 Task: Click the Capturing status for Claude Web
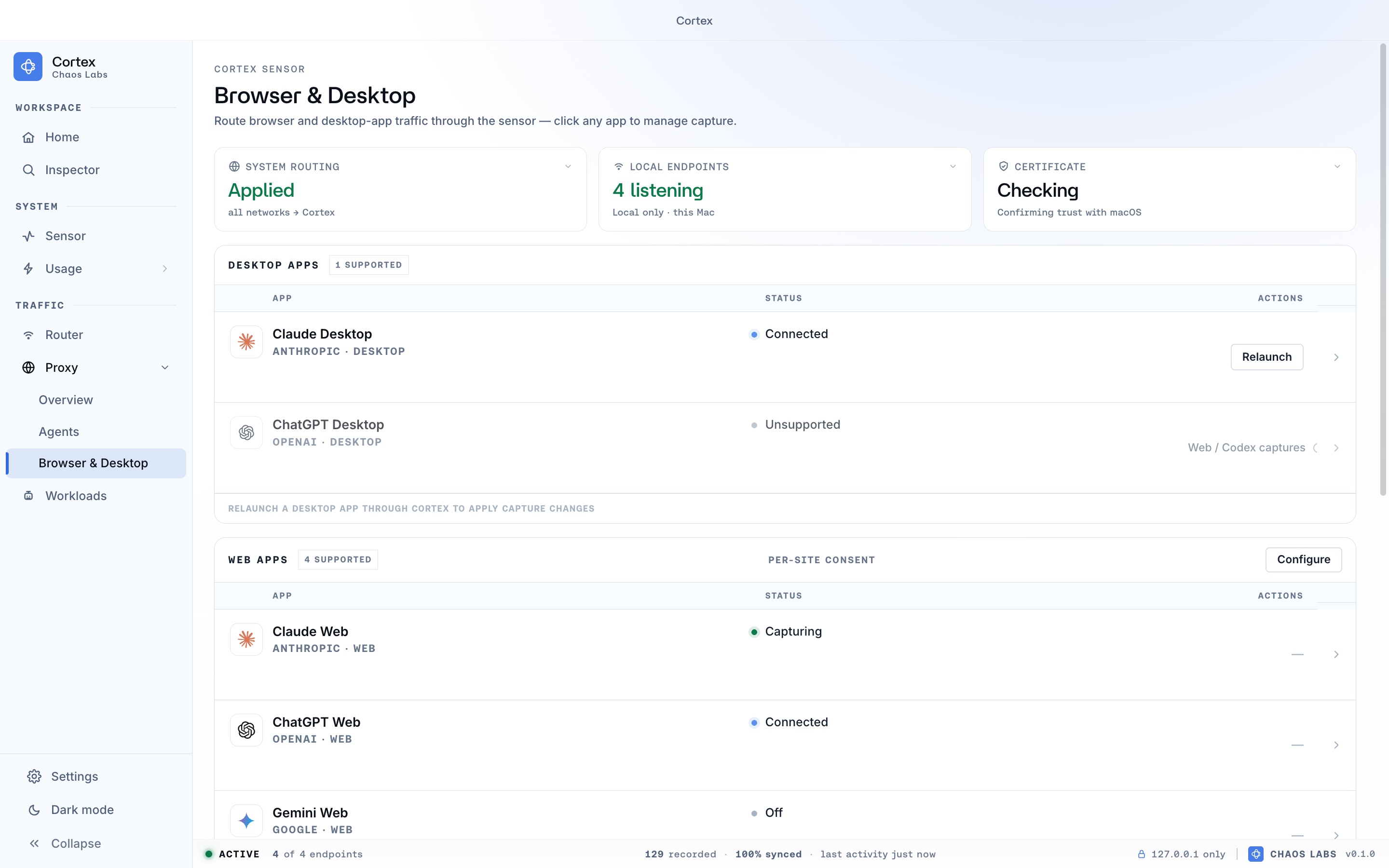[x=793, y=632]
